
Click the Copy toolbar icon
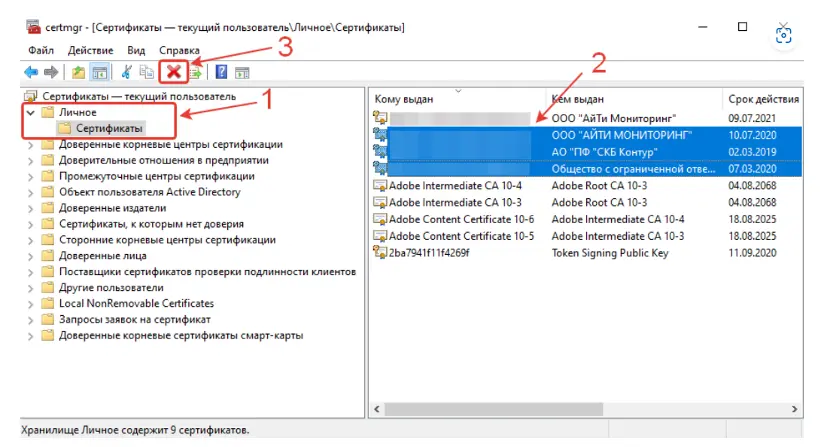(x=146, y=72)
